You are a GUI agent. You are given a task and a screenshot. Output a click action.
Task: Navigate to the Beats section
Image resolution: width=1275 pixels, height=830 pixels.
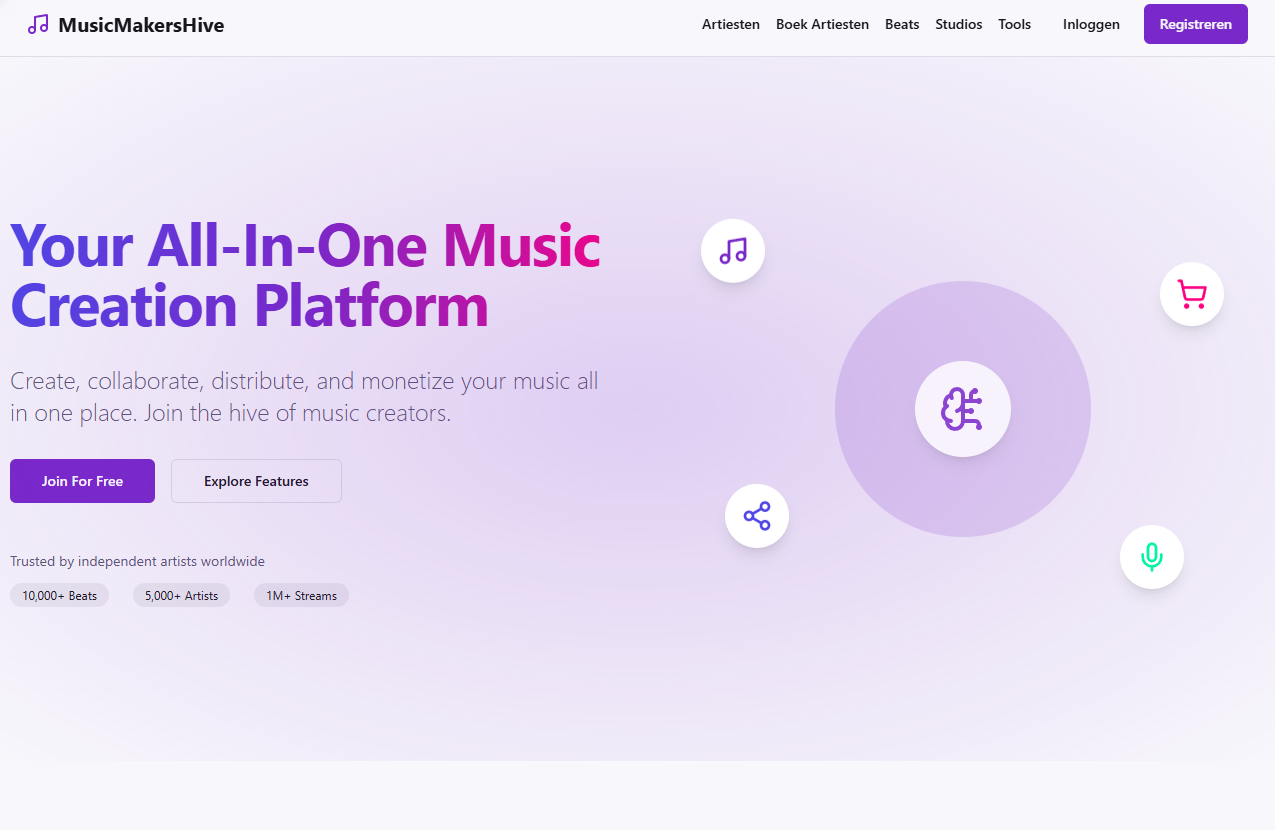901,24
